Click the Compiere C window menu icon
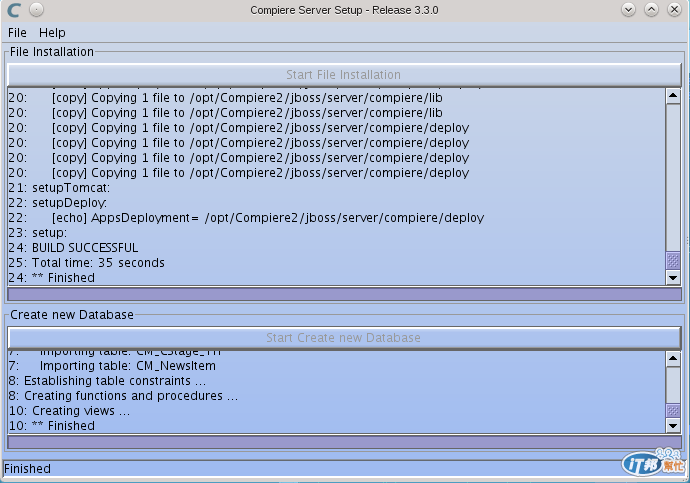Viewport: 690px width, 483px height. pyautogui.click(x=14, y=10)
